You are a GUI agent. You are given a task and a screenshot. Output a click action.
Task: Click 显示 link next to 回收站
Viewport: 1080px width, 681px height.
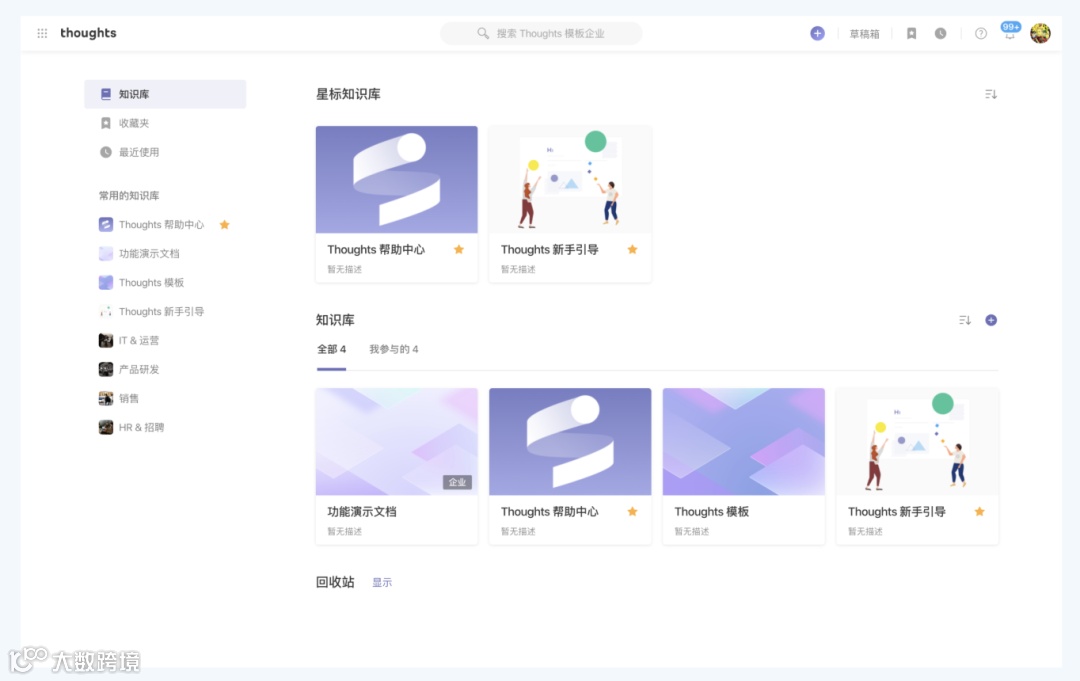pos(382,583)
